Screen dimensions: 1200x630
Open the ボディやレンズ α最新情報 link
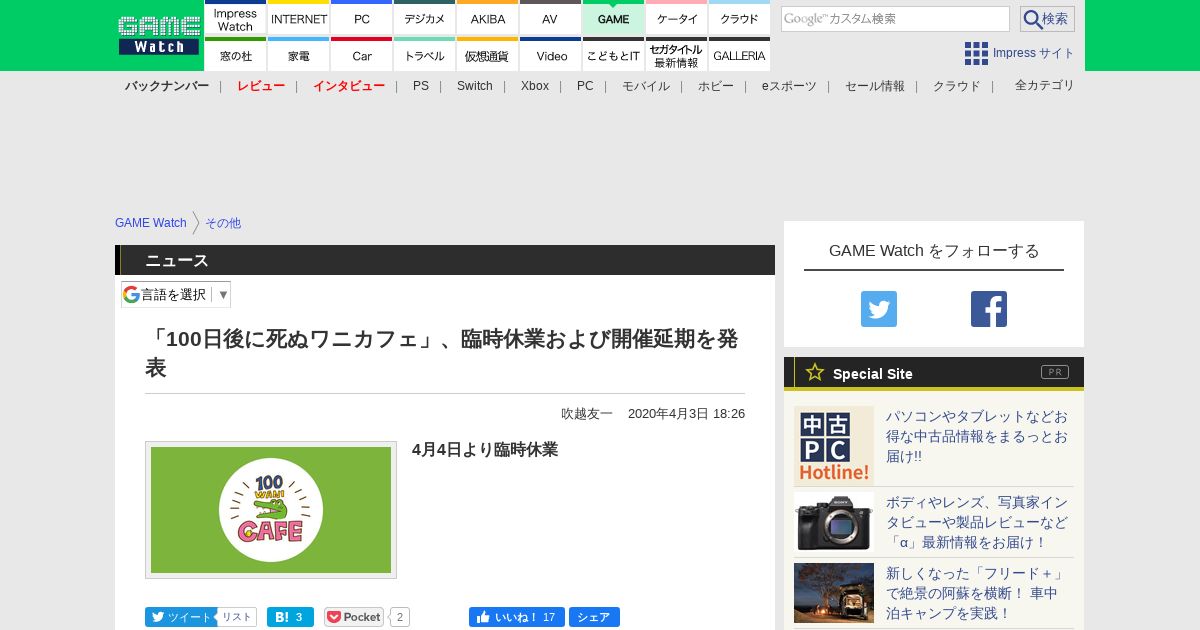tap(977, 522)
